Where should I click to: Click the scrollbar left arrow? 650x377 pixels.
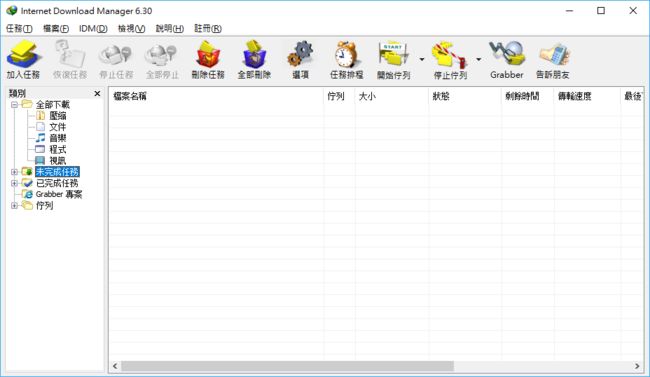click(x=115, y=366)
